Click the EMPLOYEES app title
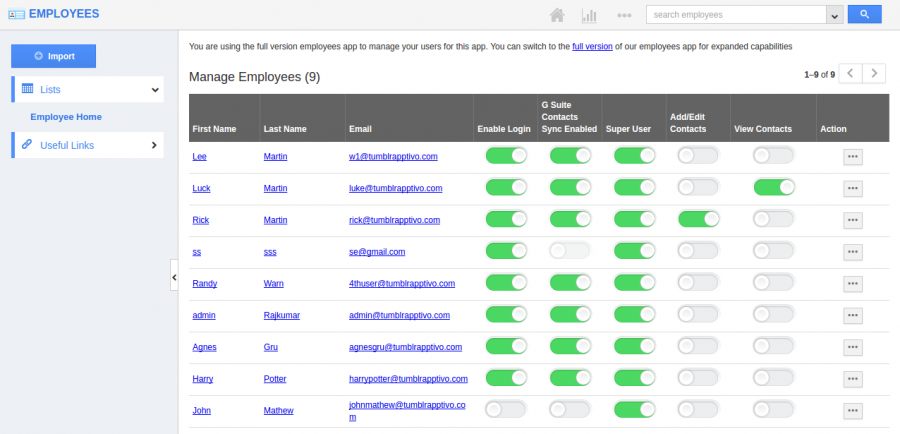900x434 pixels. (64, 14)
